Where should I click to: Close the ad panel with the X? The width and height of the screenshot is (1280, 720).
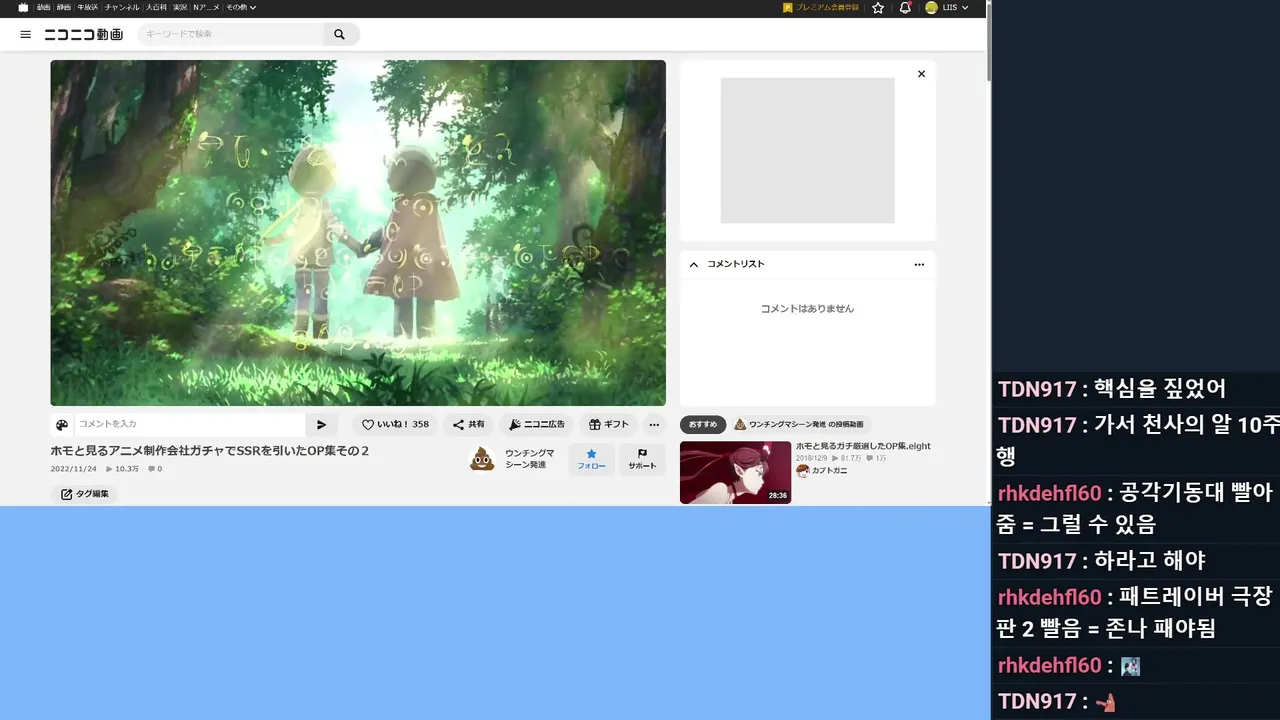[921, 74]
